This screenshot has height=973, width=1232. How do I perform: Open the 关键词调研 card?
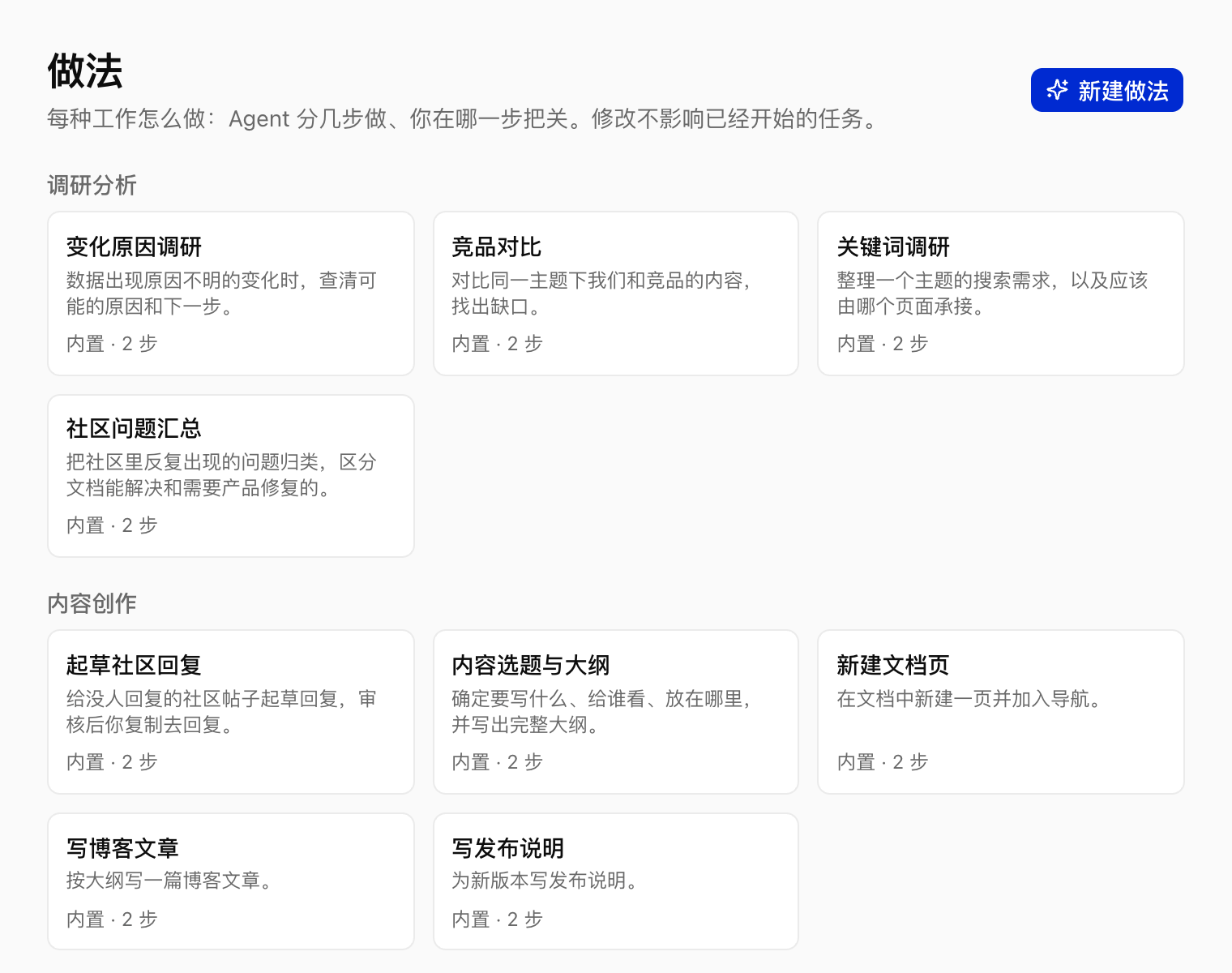pyautogui.click(x=1001, y=294)
